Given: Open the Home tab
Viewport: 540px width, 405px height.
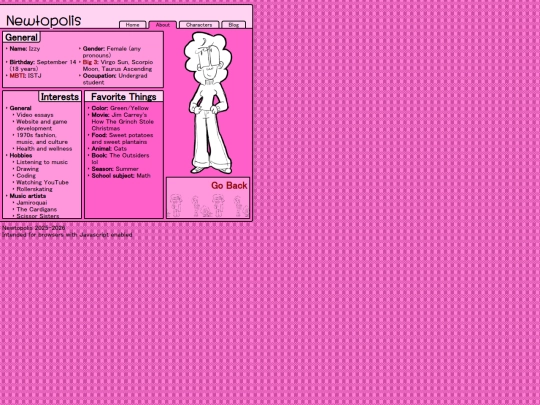Looking at the screenshot, I should coord(133,25).
